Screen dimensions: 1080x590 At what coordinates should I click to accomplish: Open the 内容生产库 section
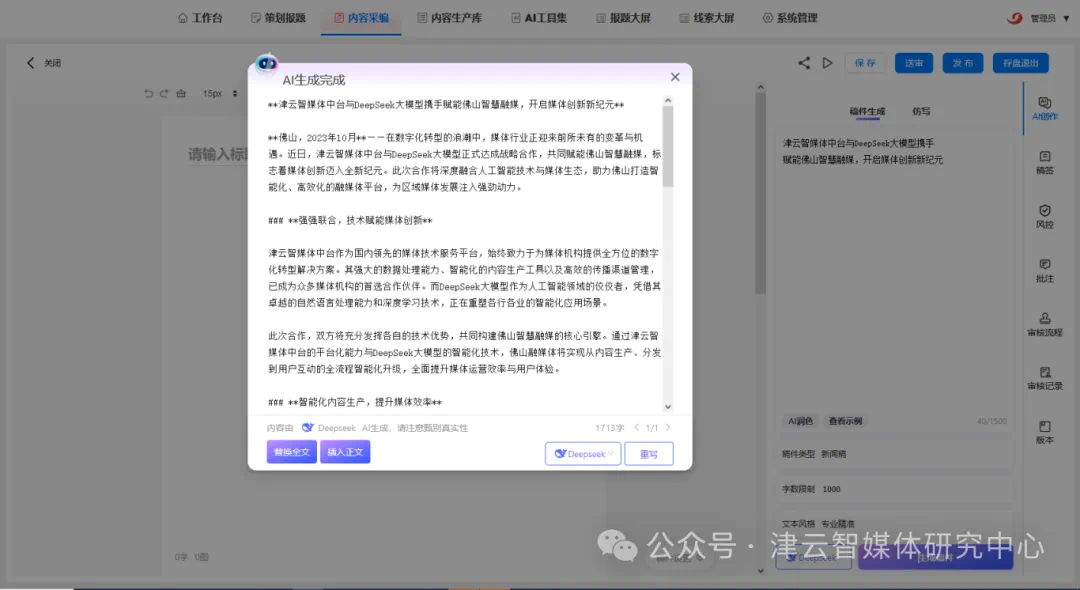(x=450, y=18)
